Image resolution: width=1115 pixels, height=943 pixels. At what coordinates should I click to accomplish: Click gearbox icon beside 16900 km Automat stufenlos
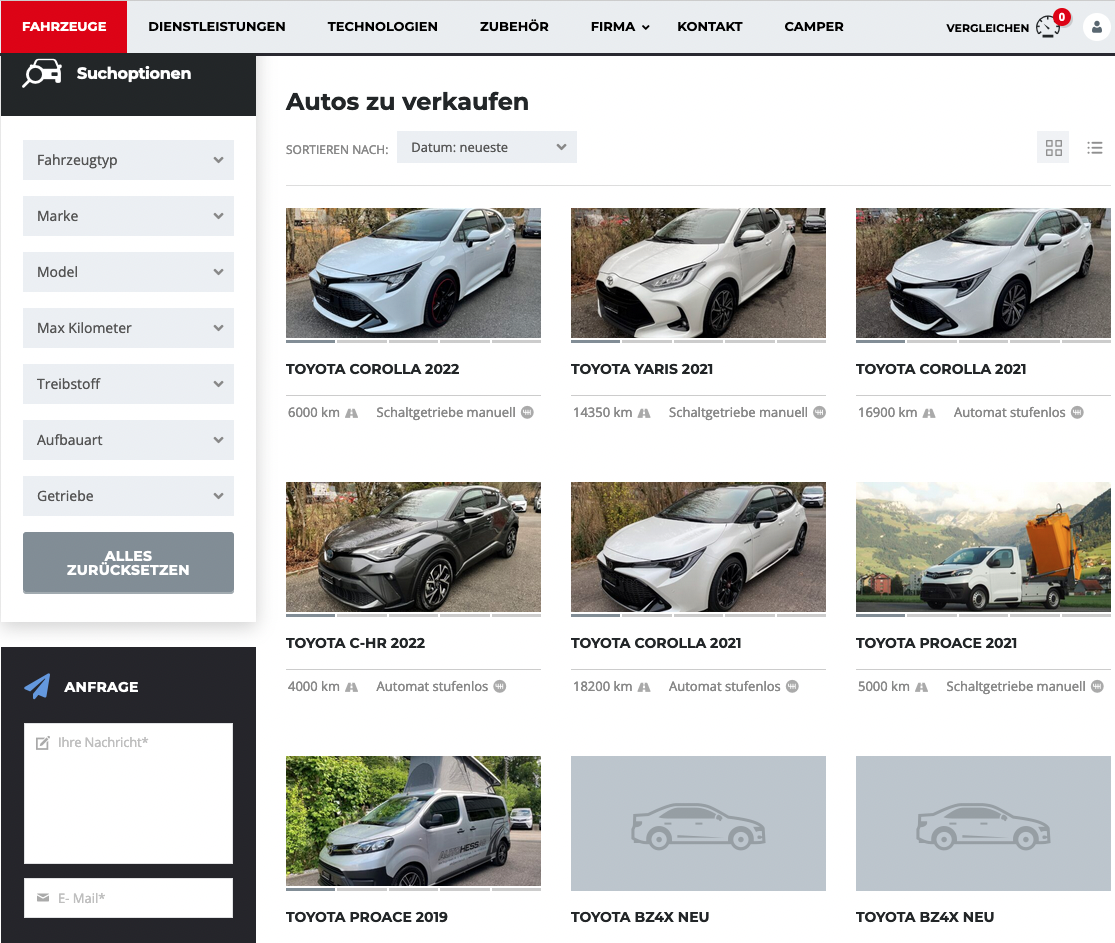click(1077, 412)
